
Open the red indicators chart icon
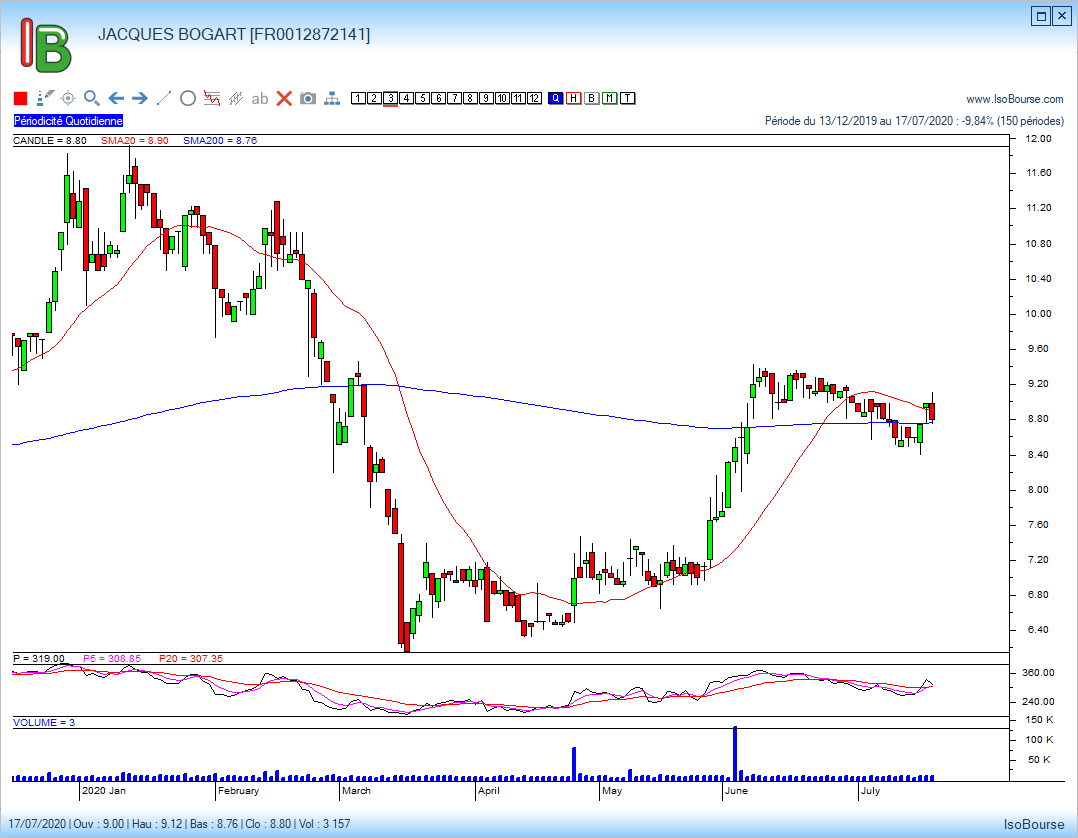[212, 98]
